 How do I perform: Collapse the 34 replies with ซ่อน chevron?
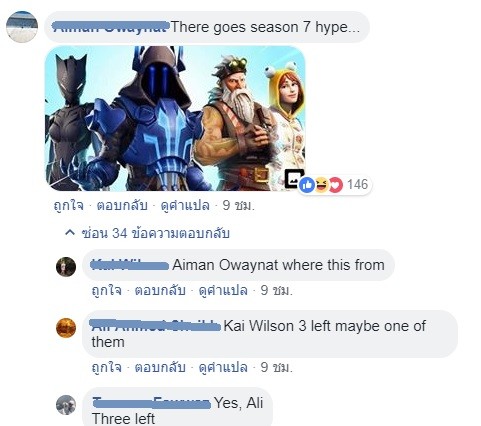[147, 233]
